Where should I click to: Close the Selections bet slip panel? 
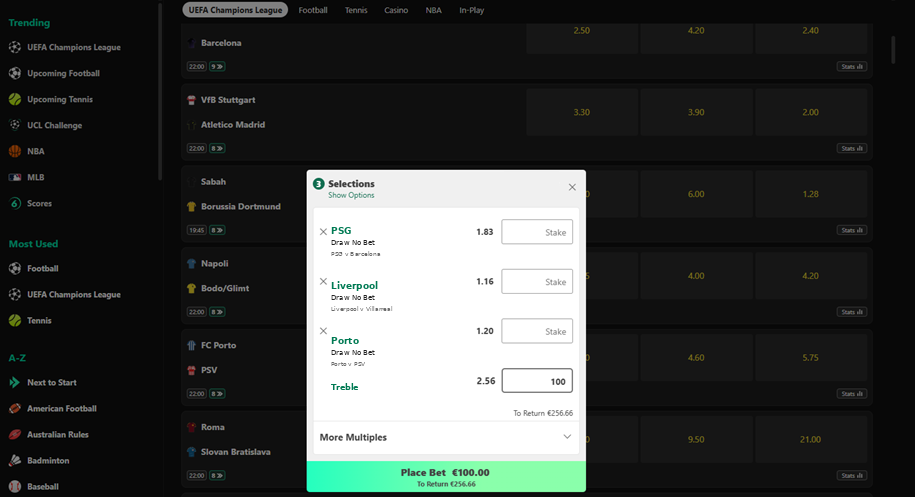(572, 187)
